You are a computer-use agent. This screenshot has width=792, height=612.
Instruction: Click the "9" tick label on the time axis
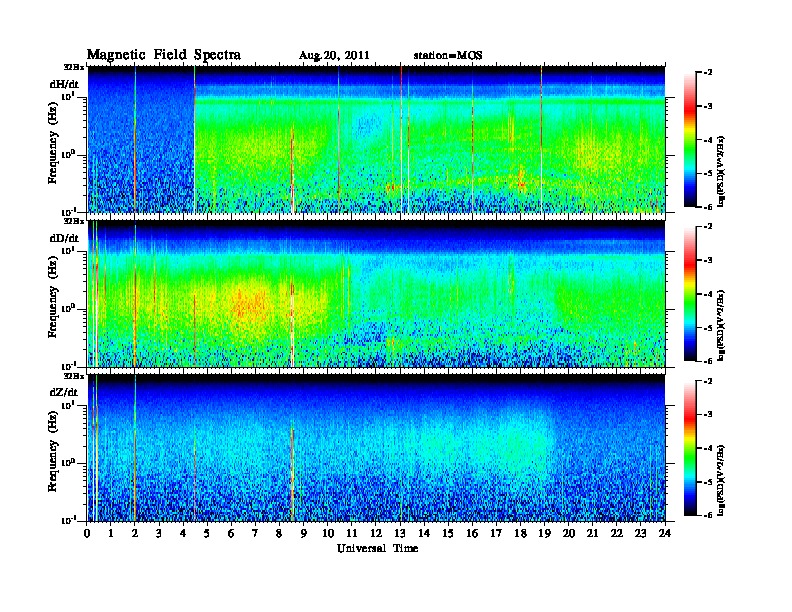pyautogui.click(x=304, y=534)
